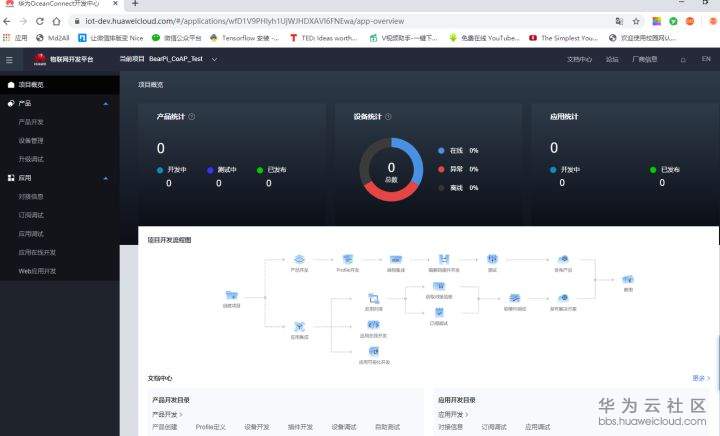Collapse the 产品 sidebar group arrow

coord(106,104)
